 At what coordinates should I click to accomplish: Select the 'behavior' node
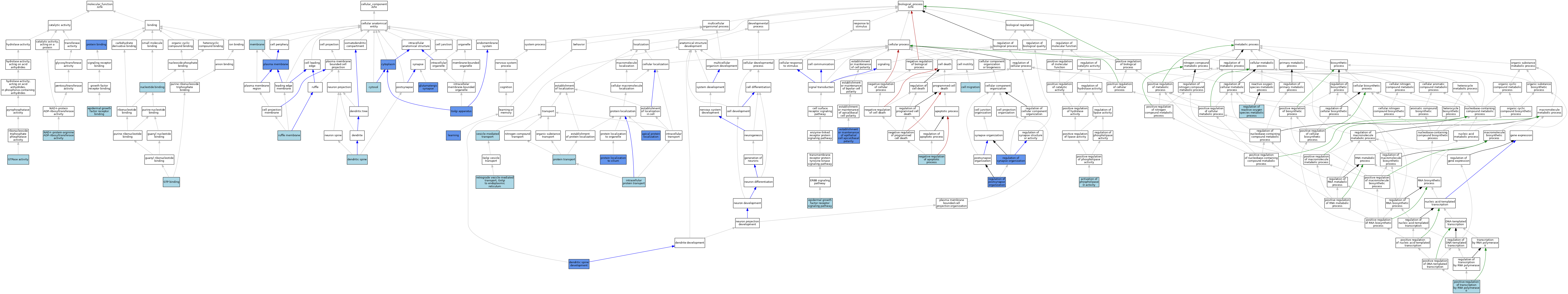(579, 45)
